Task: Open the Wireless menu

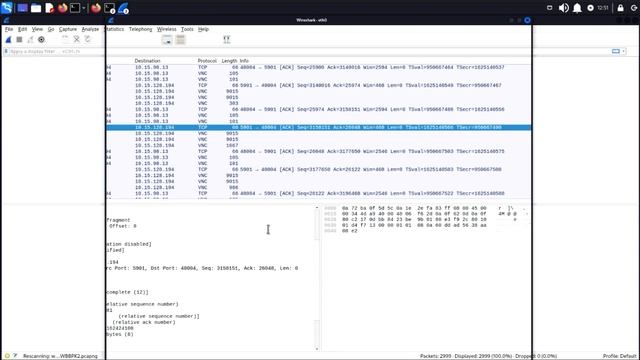Action: click(x=167, y=29)
